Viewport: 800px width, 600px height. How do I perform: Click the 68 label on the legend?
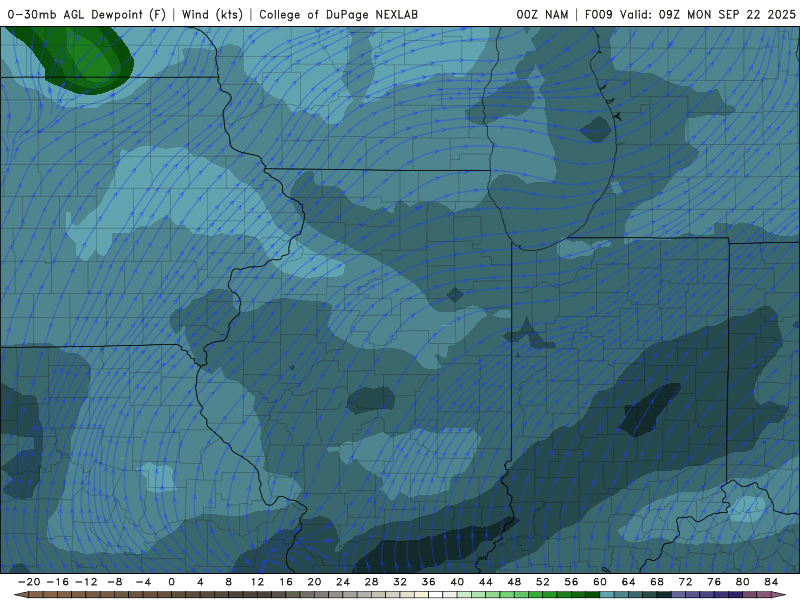(x=657, y=582)
